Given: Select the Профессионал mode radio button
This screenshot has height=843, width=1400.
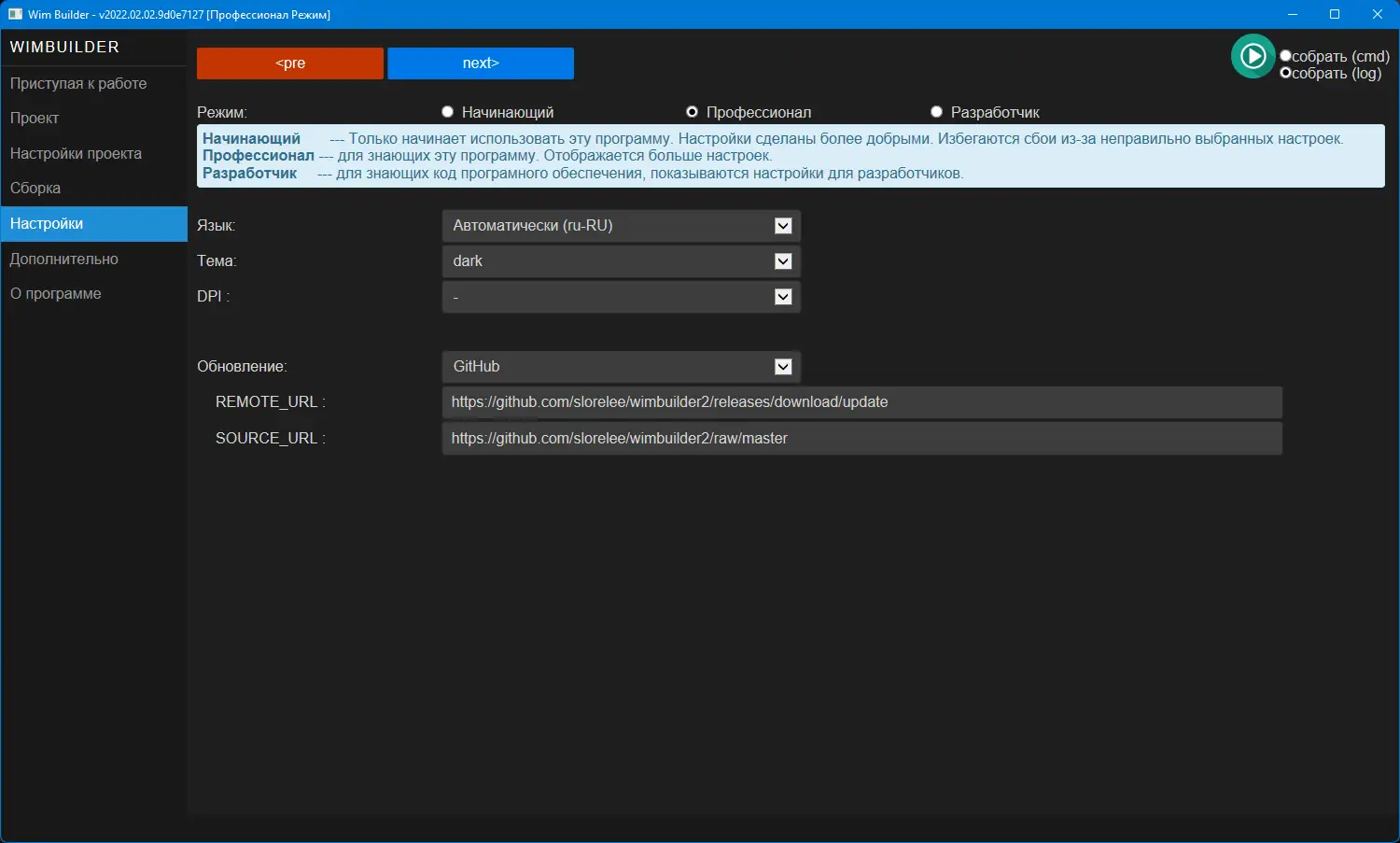Looking at the screenshot, I should tap(692, 111).
